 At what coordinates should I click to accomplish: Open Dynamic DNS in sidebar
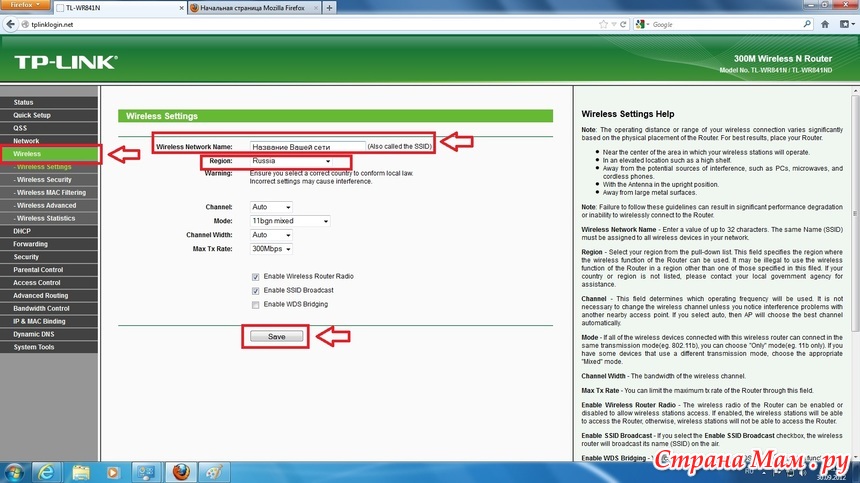point(49,334)
